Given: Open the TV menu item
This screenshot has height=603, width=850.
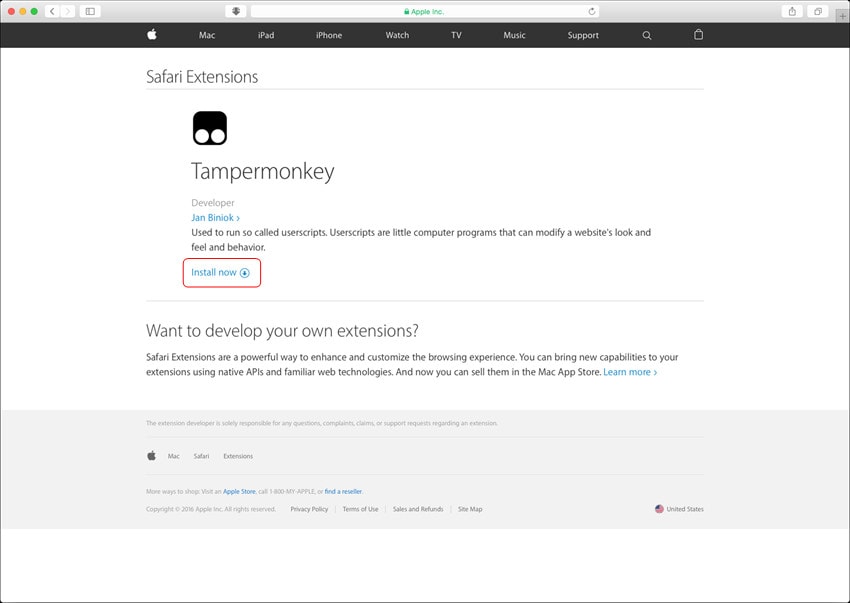Looking at the screenshot, I should [456, 35].
